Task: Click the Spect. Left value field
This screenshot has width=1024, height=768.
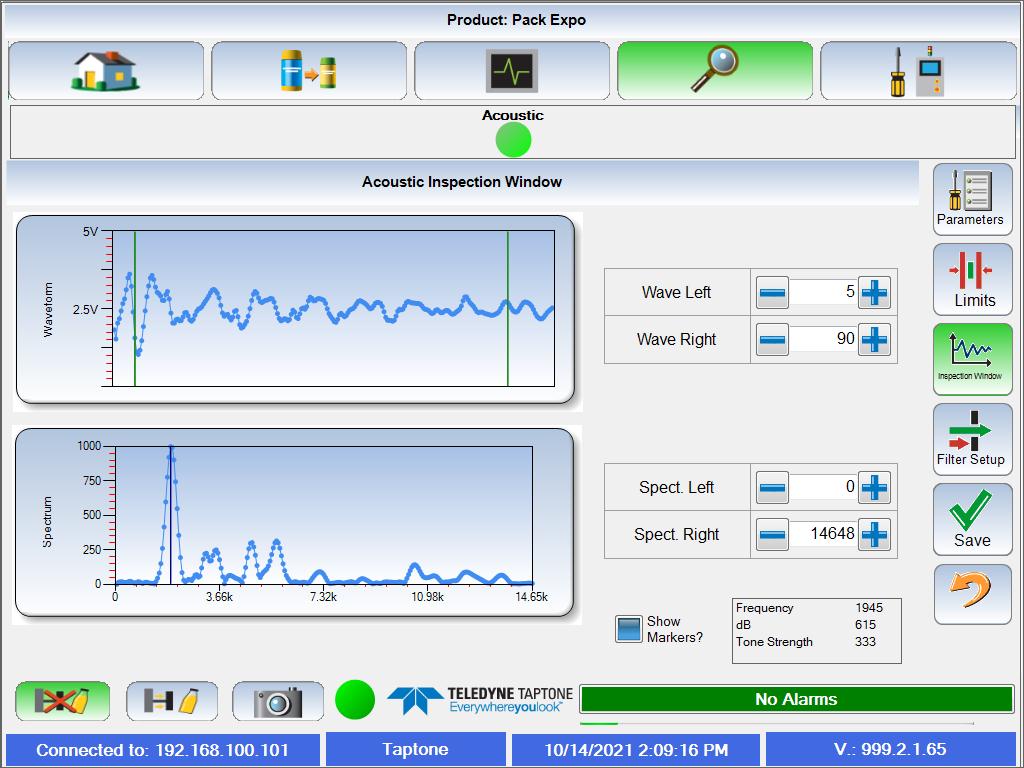Action: click(x=823, y=487)
